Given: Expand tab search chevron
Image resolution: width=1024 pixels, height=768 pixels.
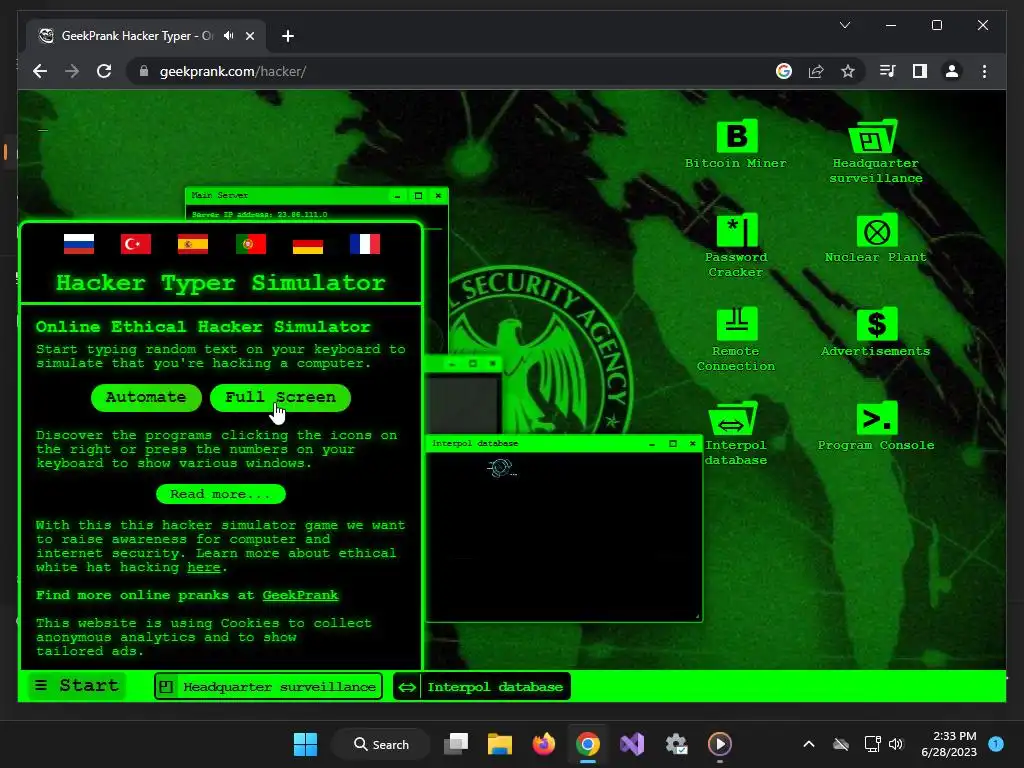Looking at the screenshot, I should [x=845, y=25].
